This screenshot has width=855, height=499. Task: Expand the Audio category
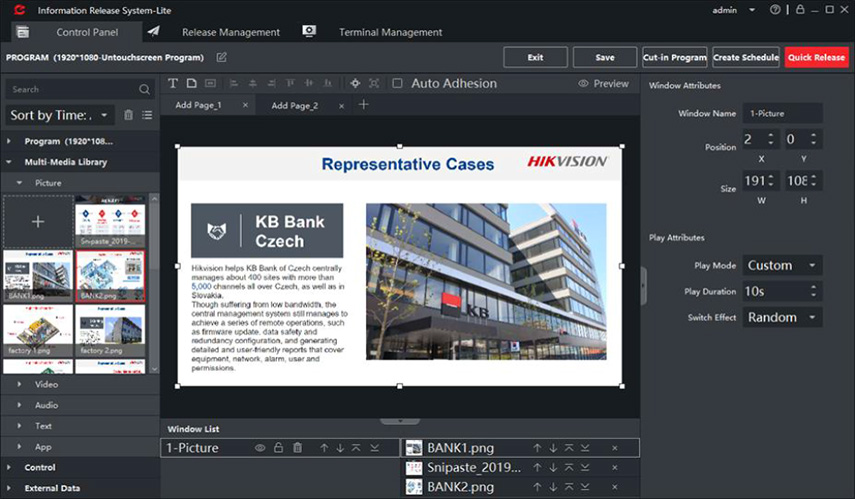click(x=20, y=405)
